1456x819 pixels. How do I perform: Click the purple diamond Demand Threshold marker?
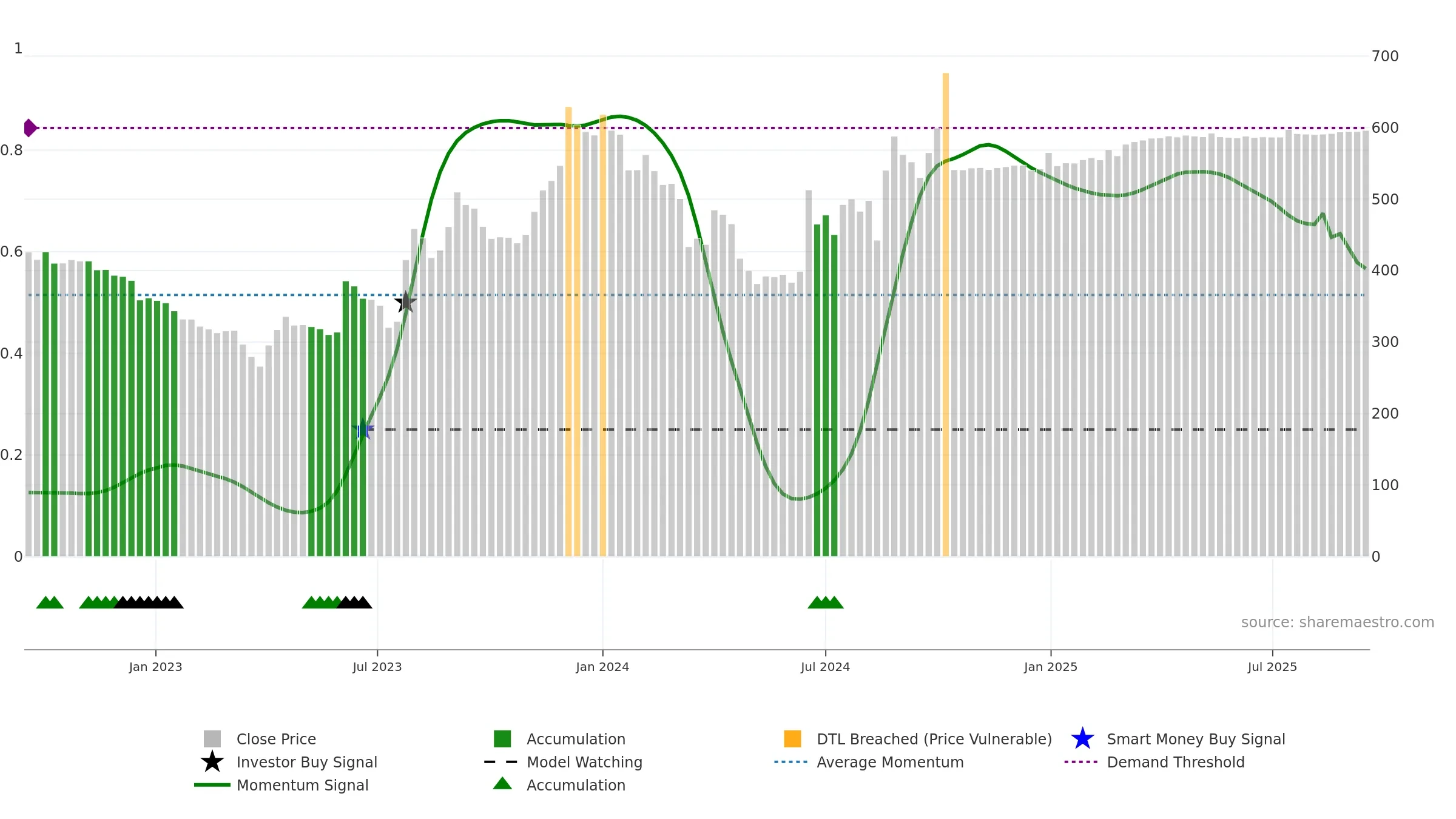pyautogui.click(x=30, y=128)
